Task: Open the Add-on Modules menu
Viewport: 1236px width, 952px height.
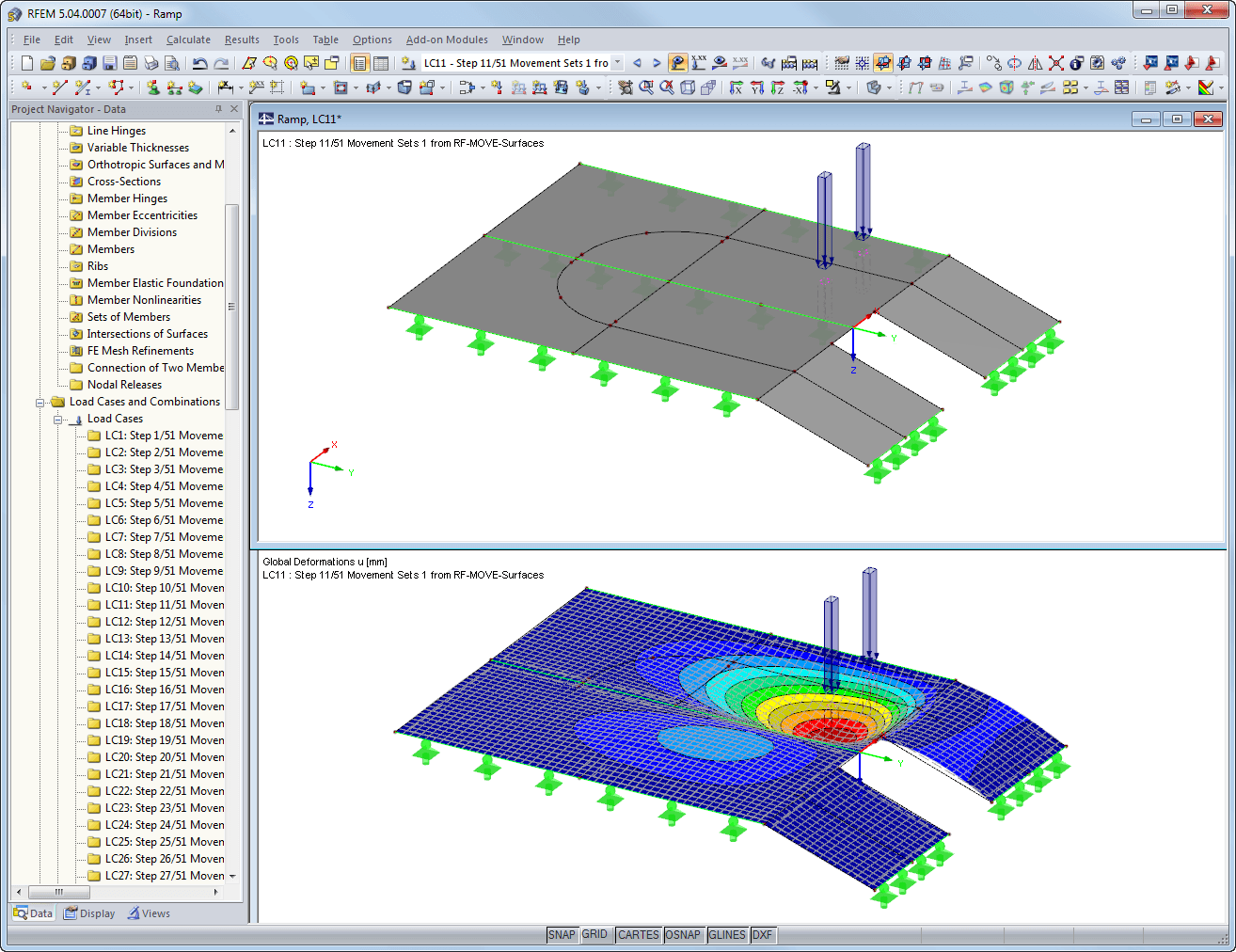Action: [447, 40]
